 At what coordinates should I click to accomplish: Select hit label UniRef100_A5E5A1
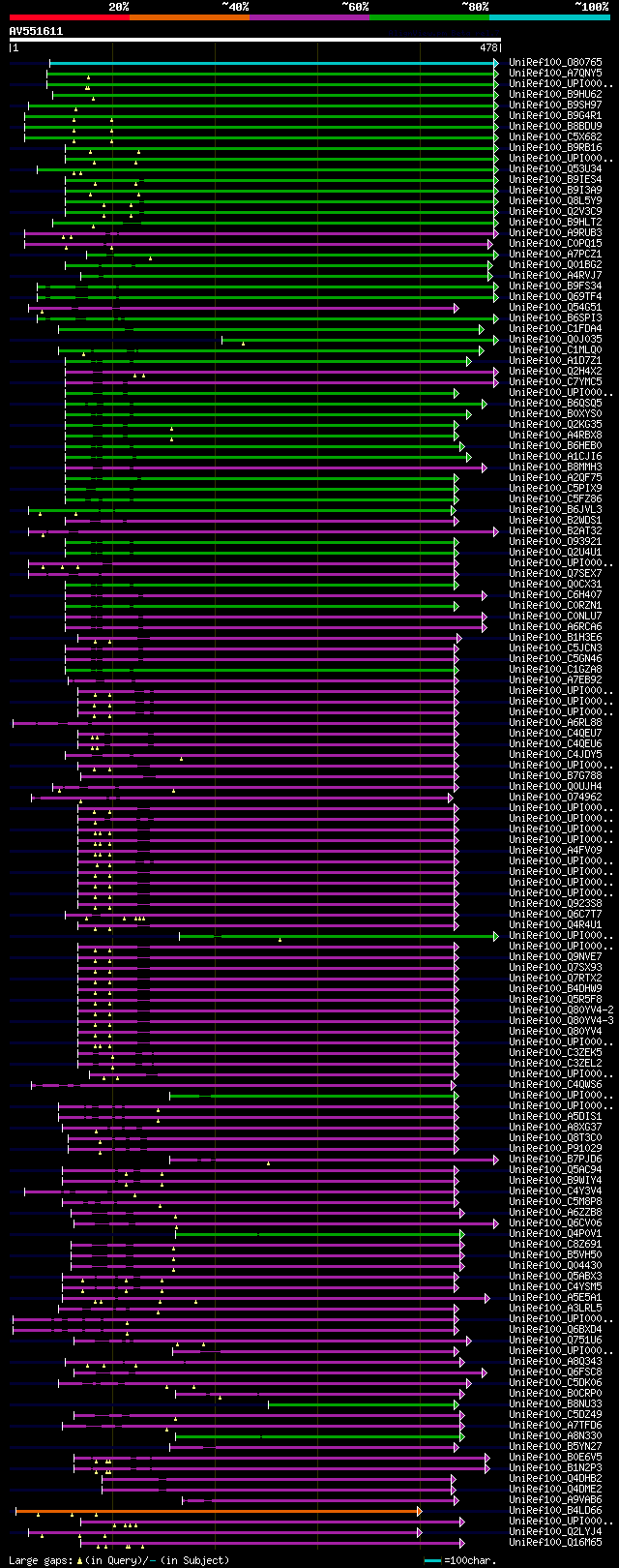click(x=555, y=1297)
